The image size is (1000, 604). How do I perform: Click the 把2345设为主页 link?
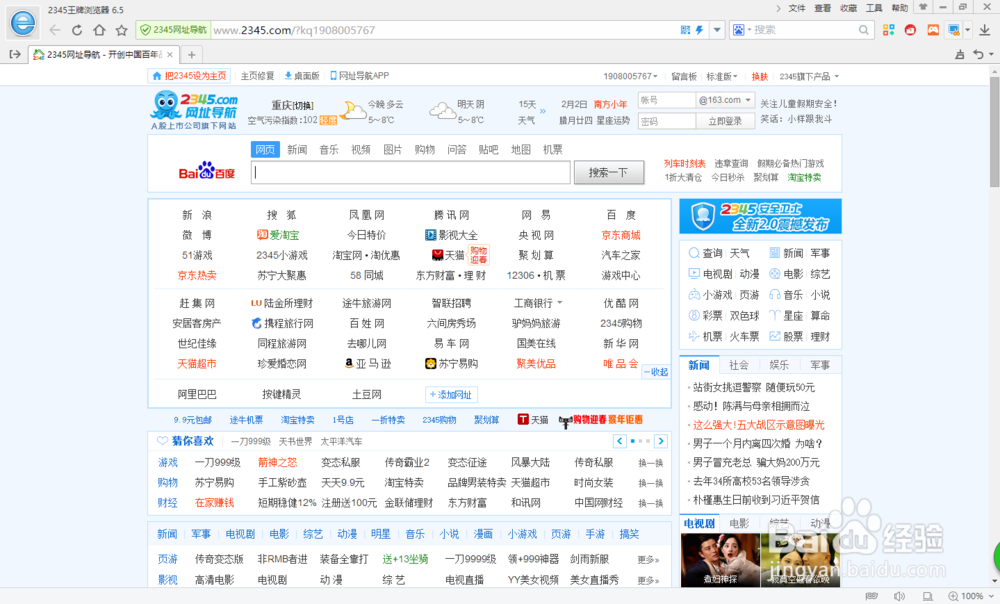(x=190, y=76)
